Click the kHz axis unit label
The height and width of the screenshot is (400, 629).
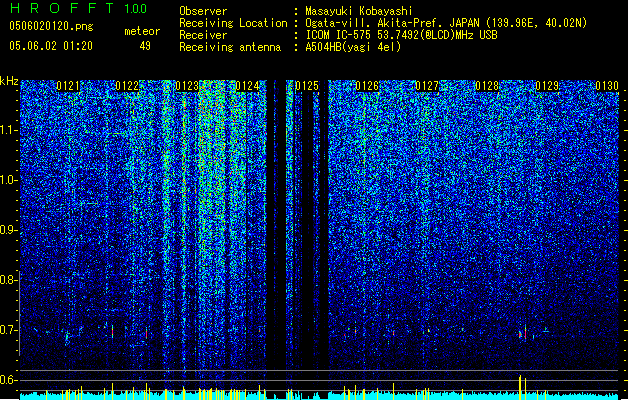click(x=9, y=81)
